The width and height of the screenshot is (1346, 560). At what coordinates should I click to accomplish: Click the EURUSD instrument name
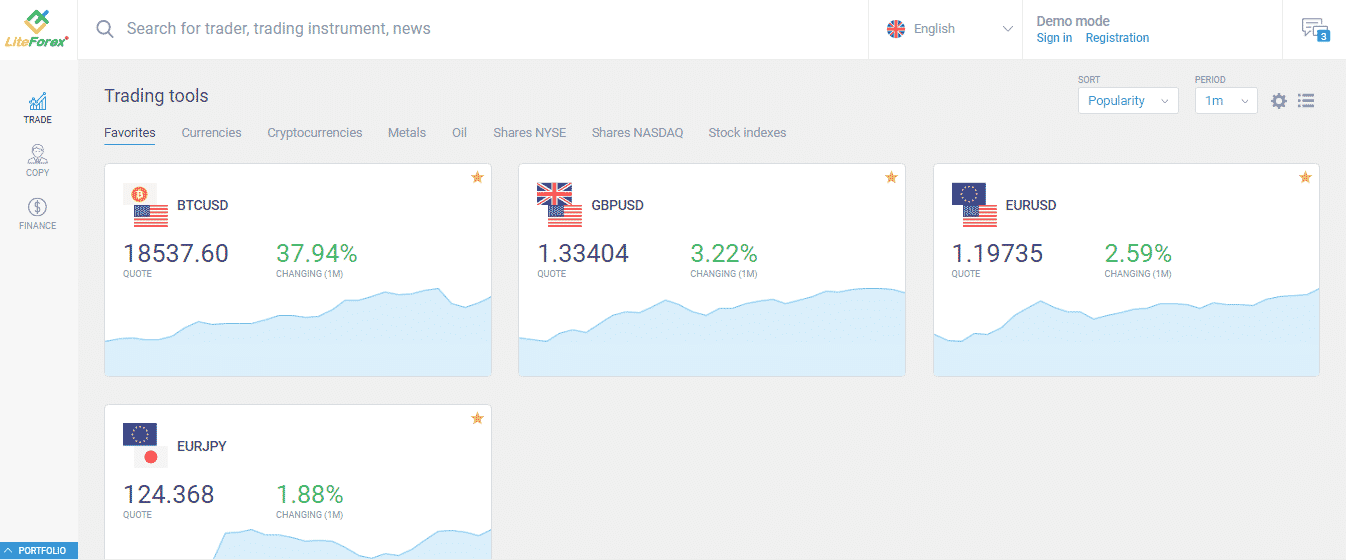click(1031, 205)
